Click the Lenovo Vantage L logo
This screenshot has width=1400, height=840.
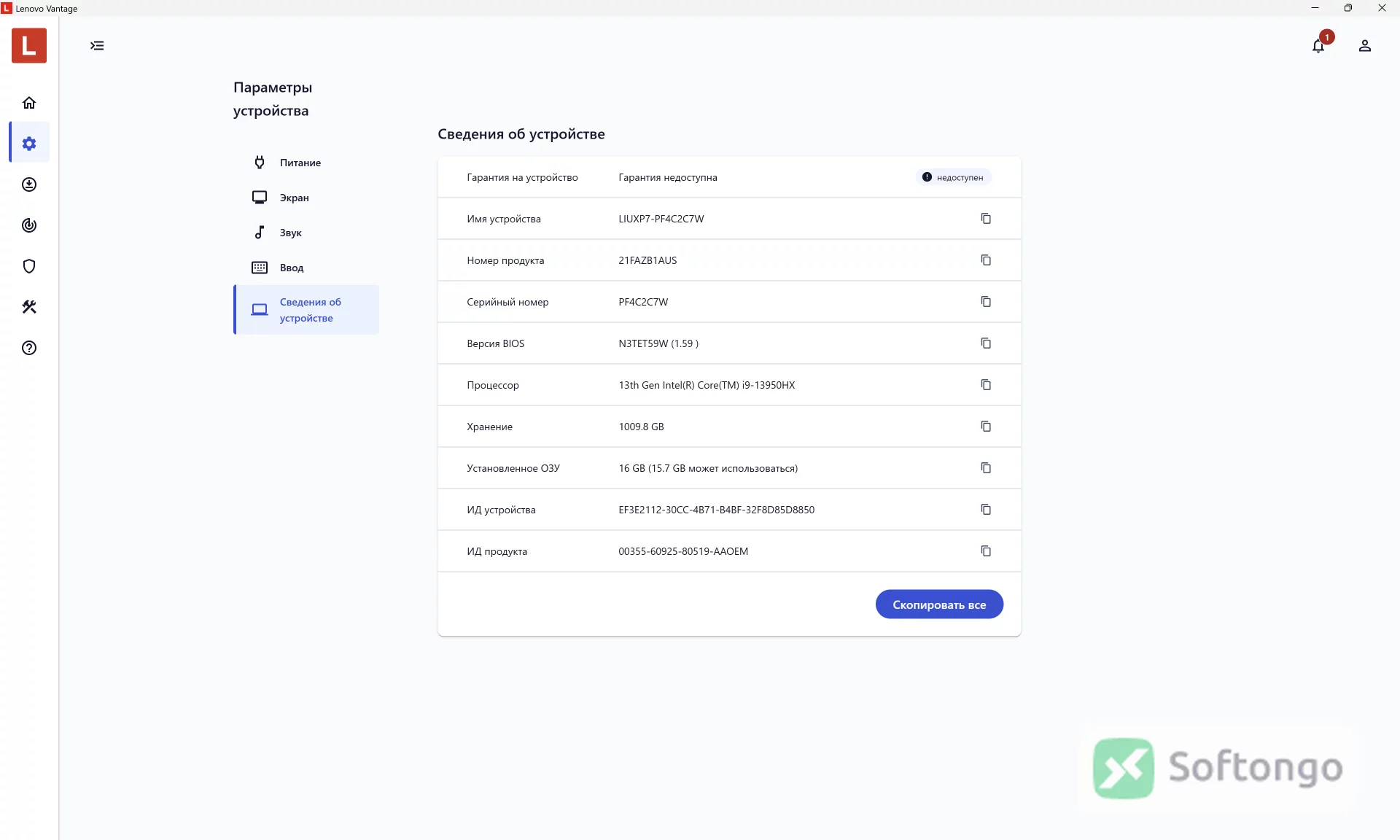click(x=29, y=45)
